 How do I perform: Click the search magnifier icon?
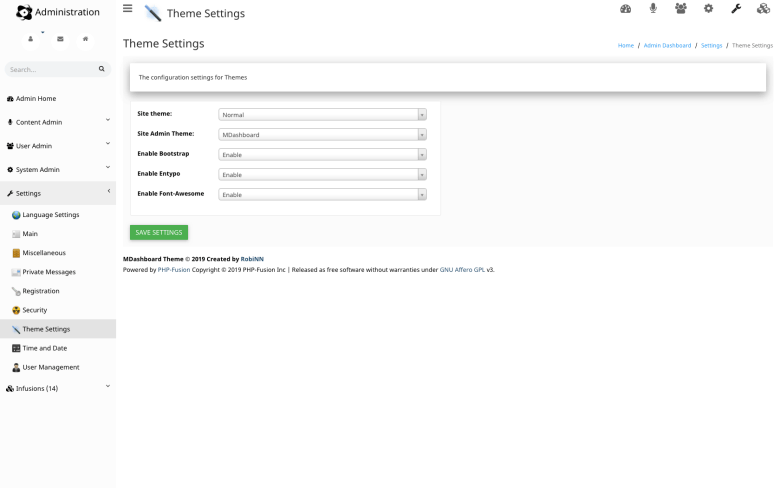coord(101,69)
